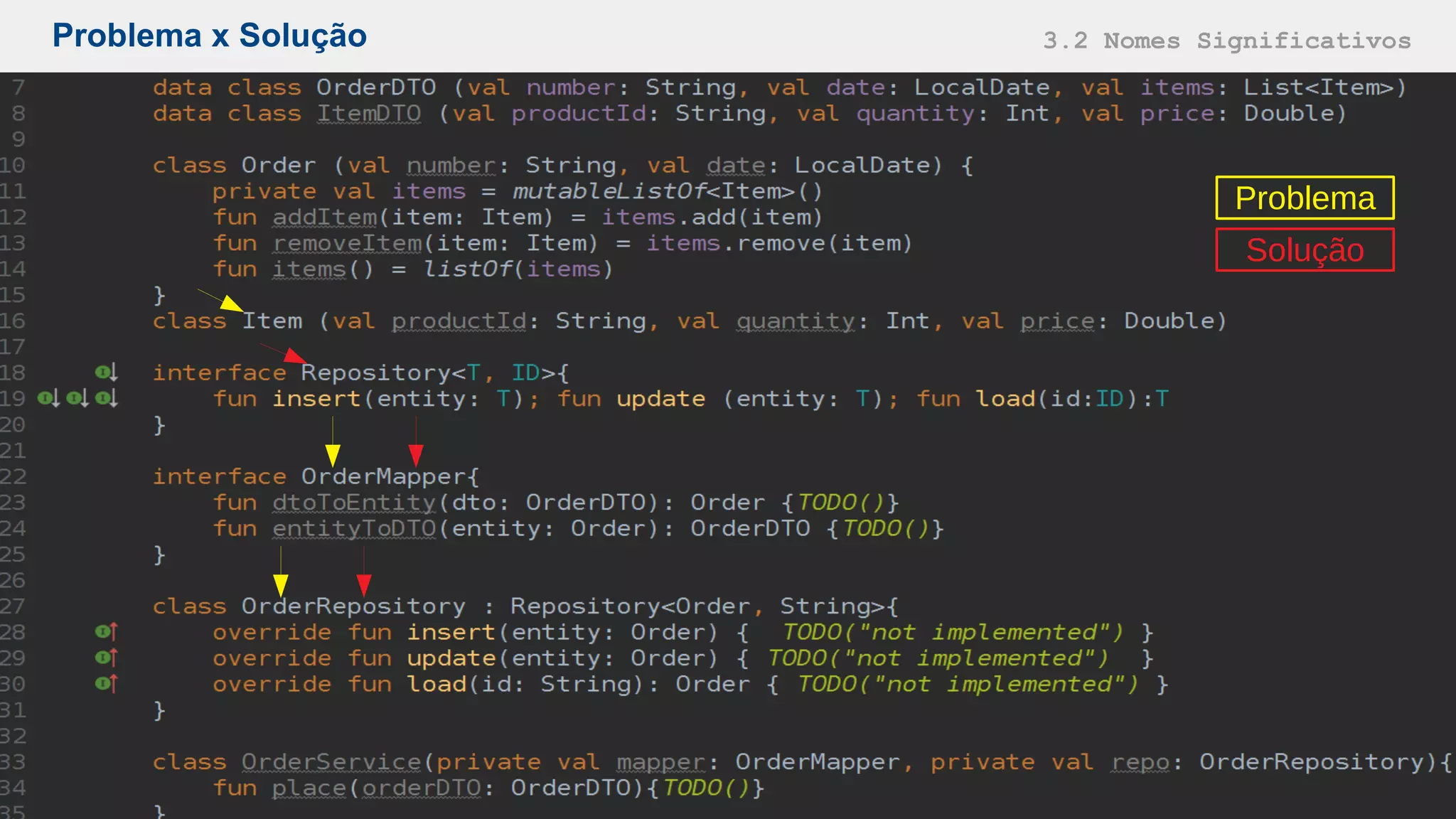Click the ItemDTO class name on line 8
1456x819 pixels.
(369, 114)
